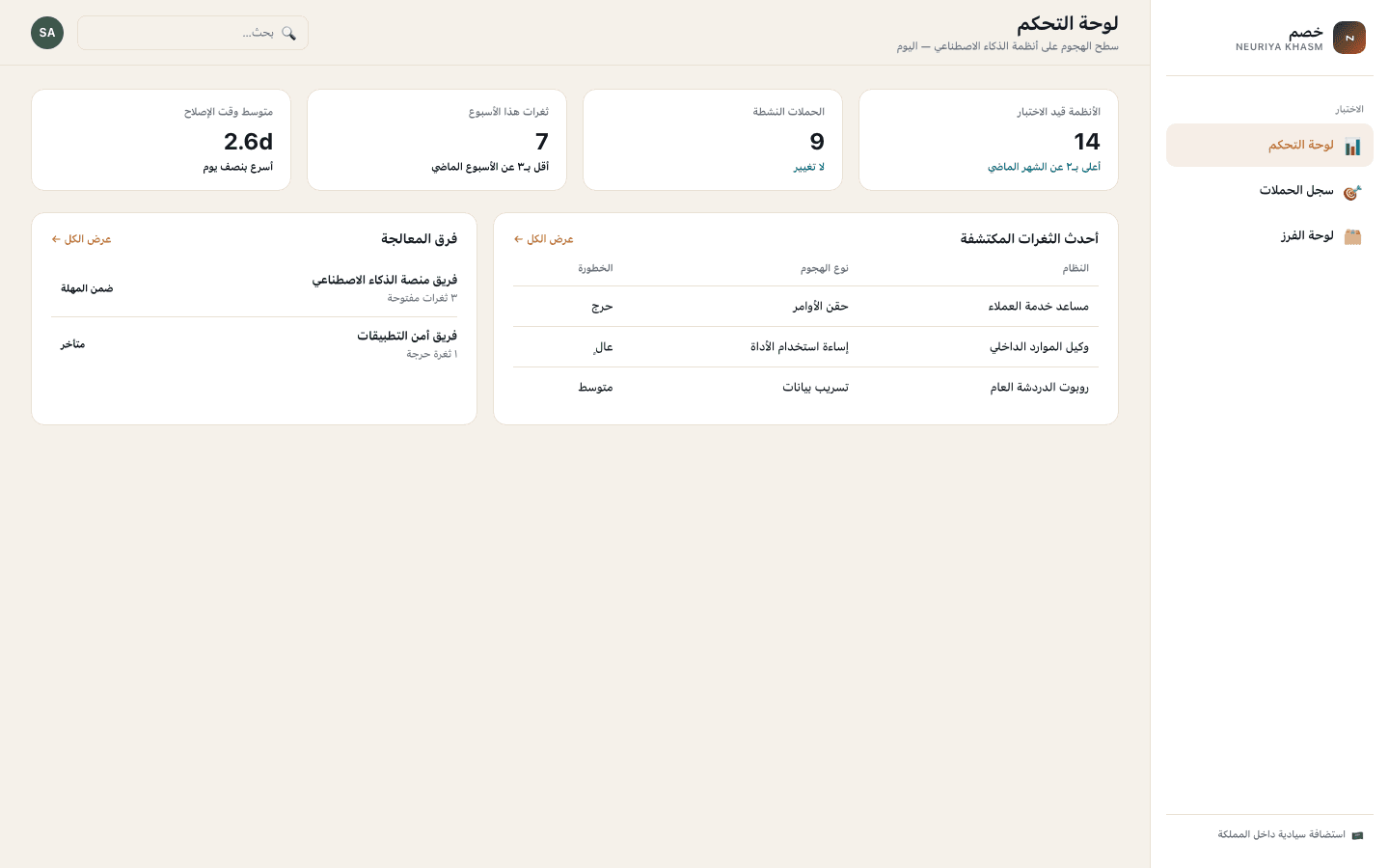Select the روبوت الدردشة العام system cell
The height and width of the screenshot is (868, 1389).
click(x=1040, y=388)
